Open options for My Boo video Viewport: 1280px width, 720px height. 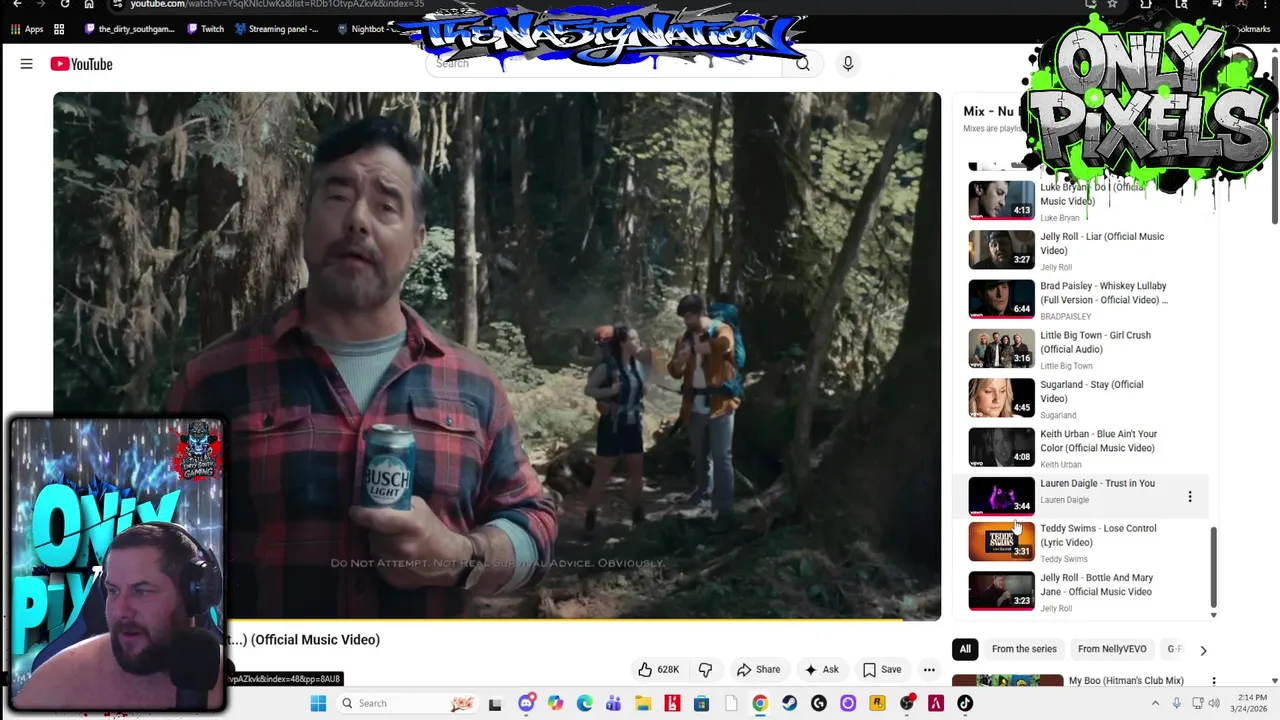pos(1214,681)
